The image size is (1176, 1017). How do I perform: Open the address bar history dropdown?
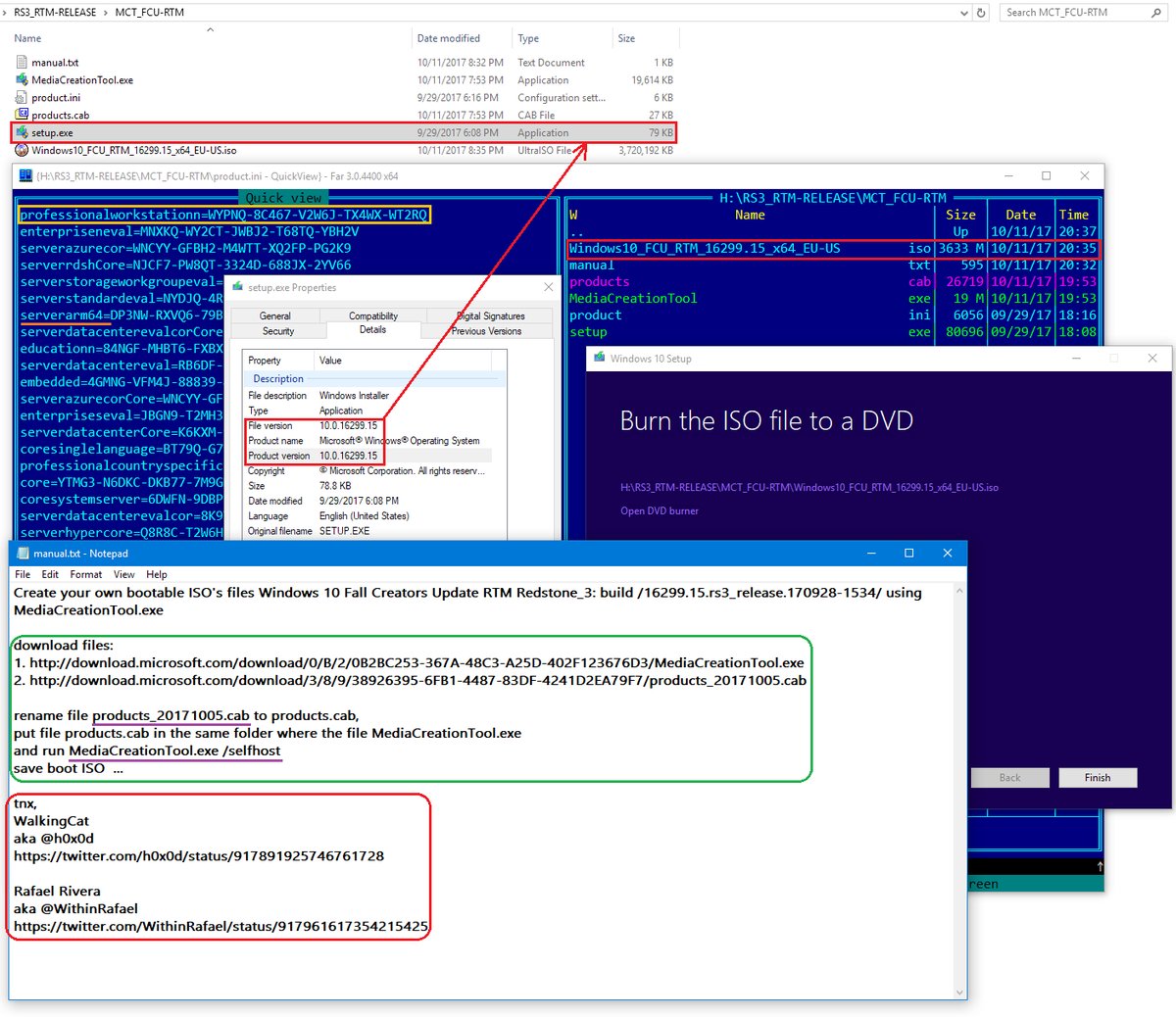[965, 13]
